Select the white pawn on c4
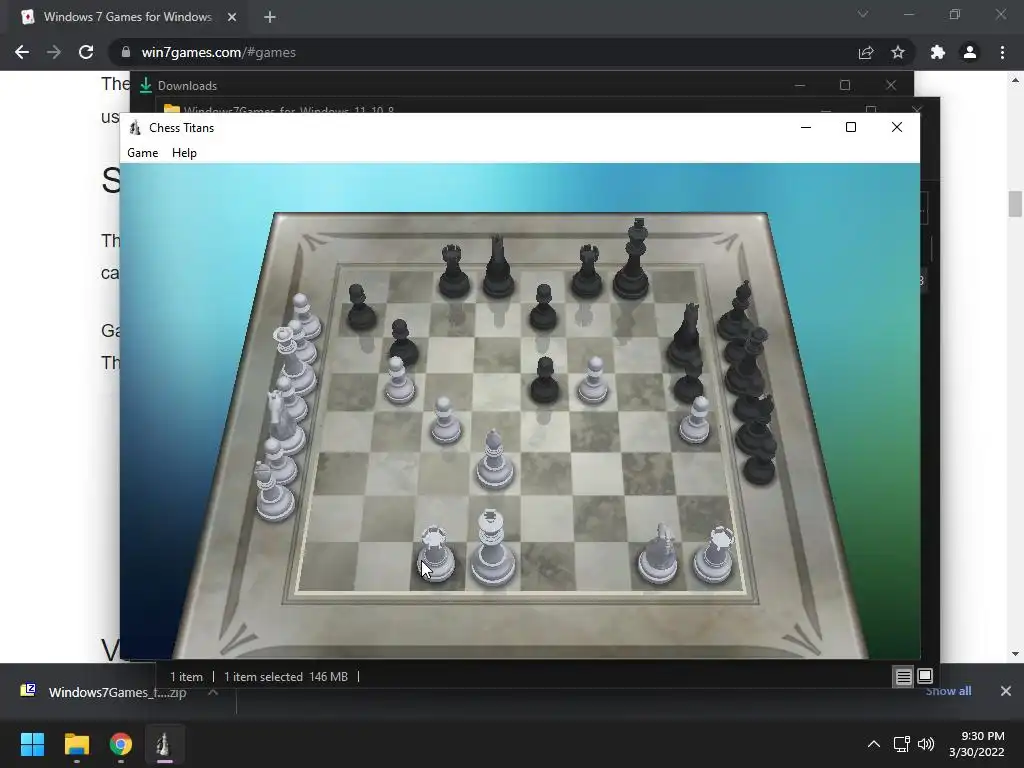The image size is (1024, 768). [445, 421]
